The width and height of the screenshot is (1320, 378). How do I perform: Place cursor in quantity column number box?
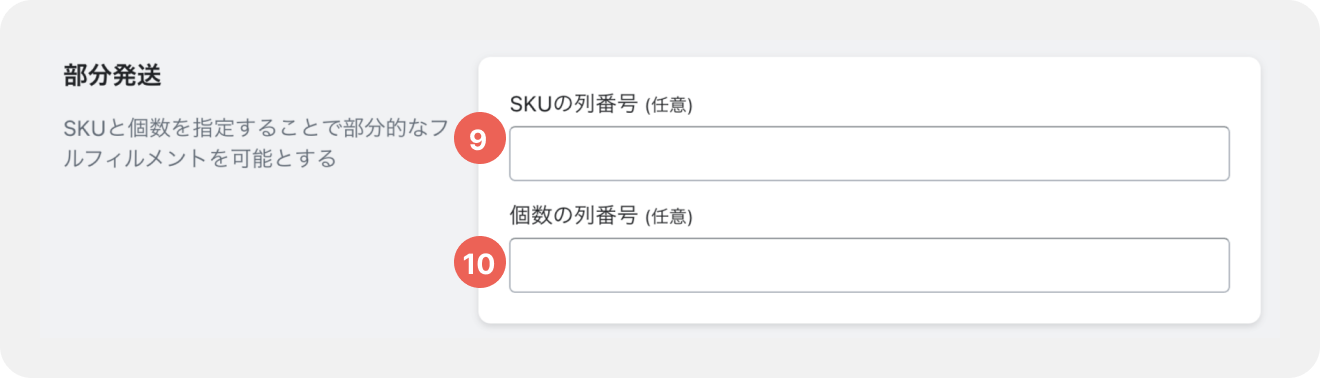pyautogui.click(x=869, y=265)
